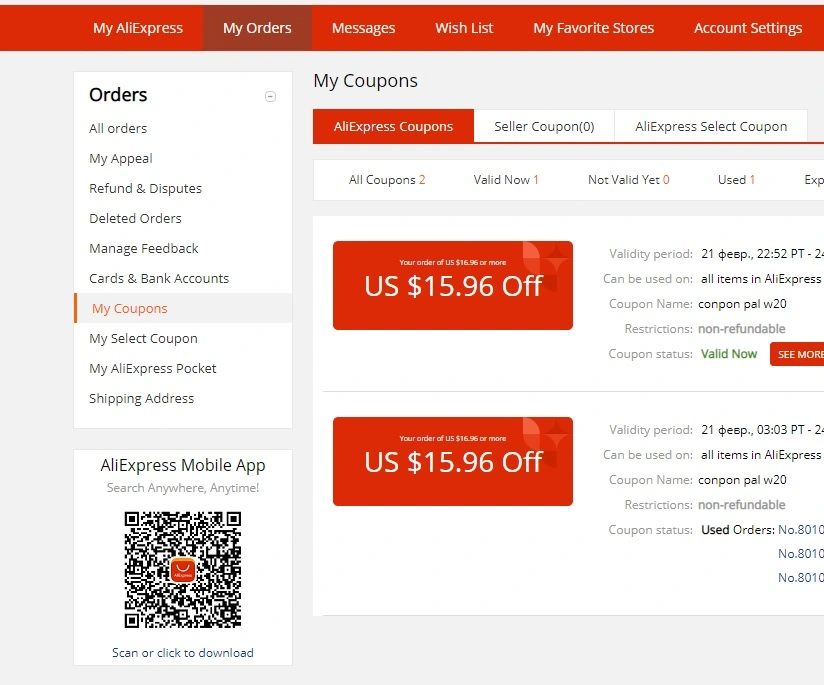Open My Orders in top navigation
The width and height of the screenshot is (824, 685).
(x=257, y=28)
